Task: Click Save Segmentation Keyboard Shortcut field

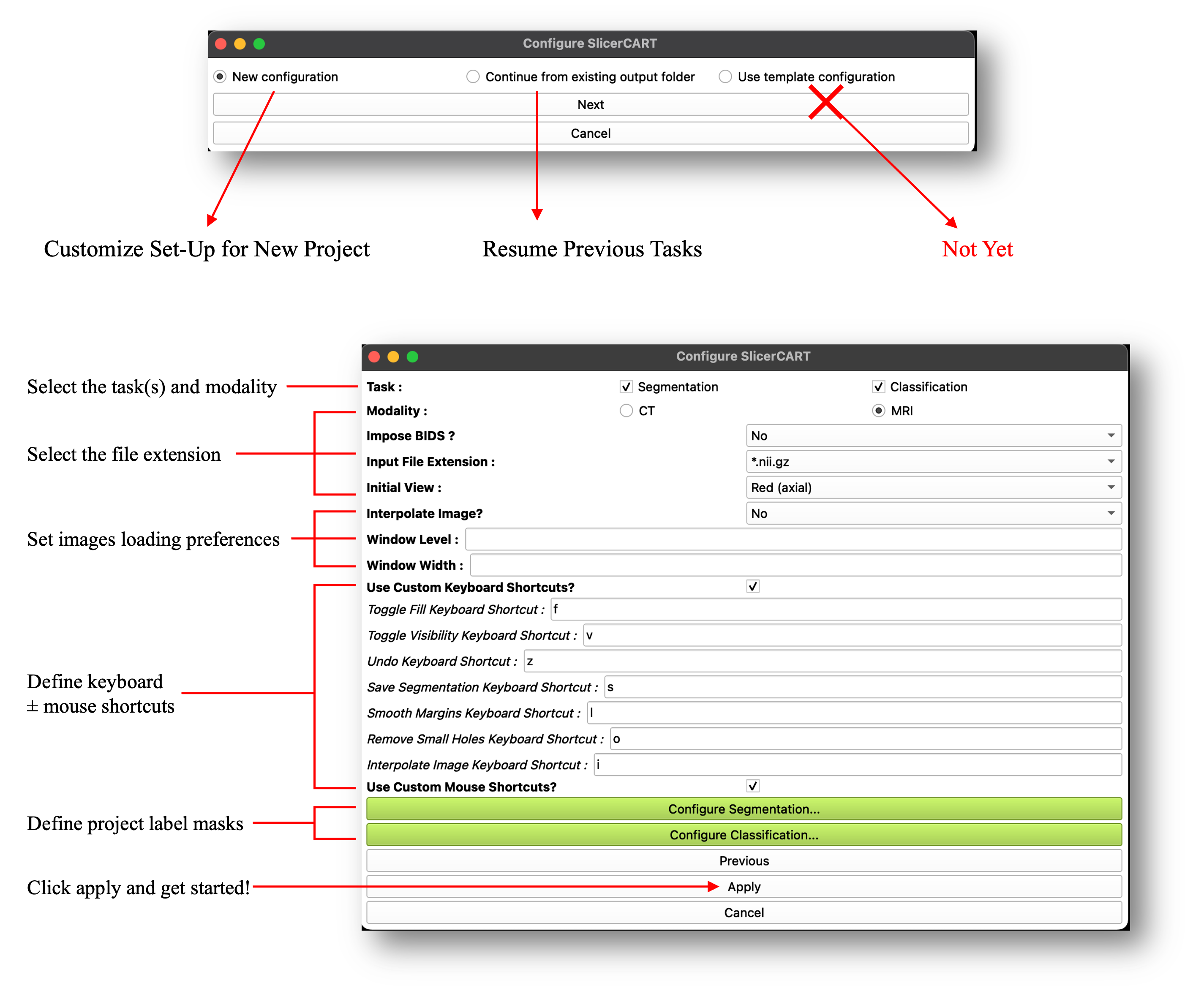Action: pyautogui.click(x=863, y=687)
